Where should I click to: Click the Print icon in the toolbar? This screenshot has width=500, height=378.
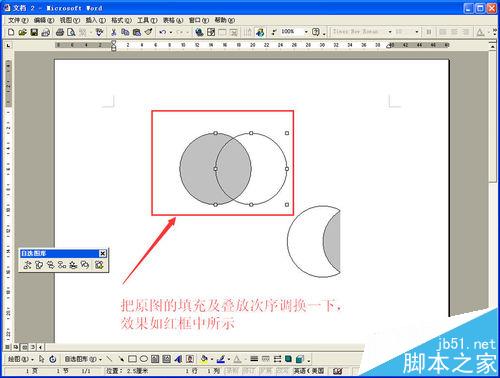(60, 32)
